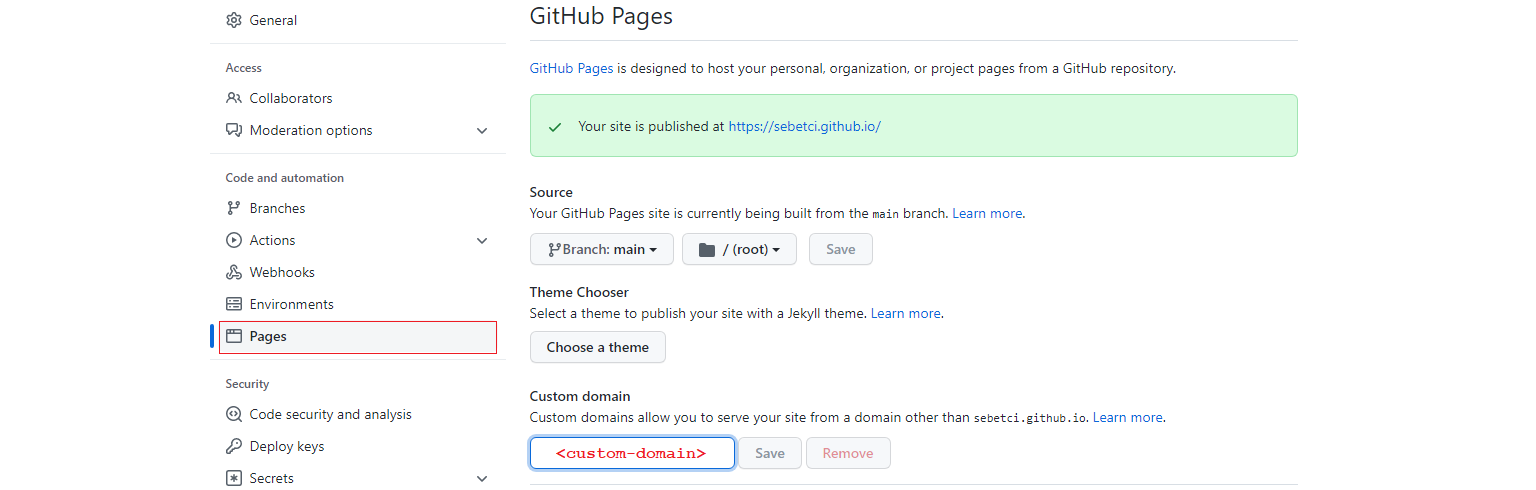Click the Code and automation label

tap(285, 178)
